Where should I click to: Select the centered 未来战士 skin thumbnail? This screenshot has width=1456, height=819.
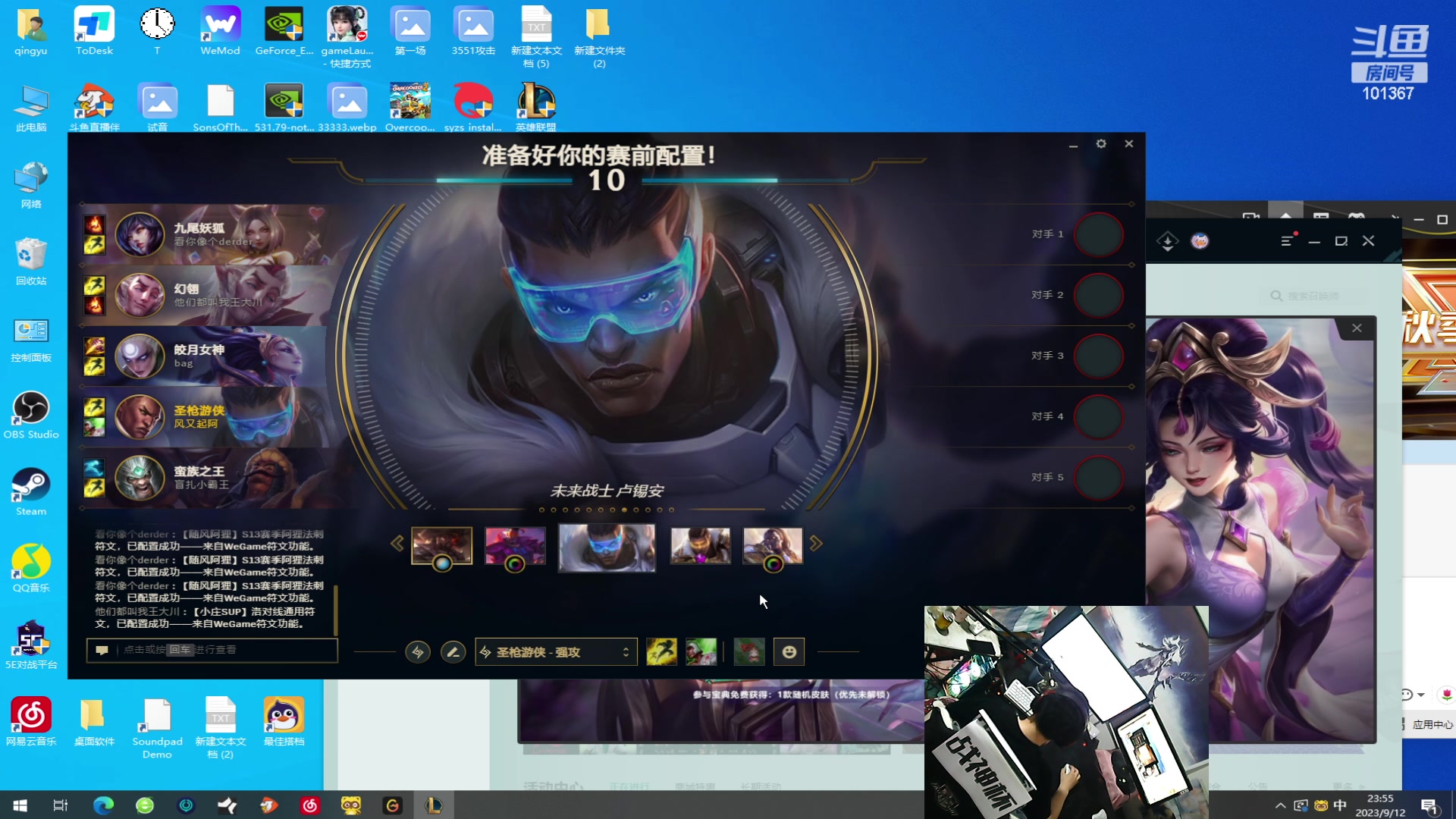tap(607, 548)
